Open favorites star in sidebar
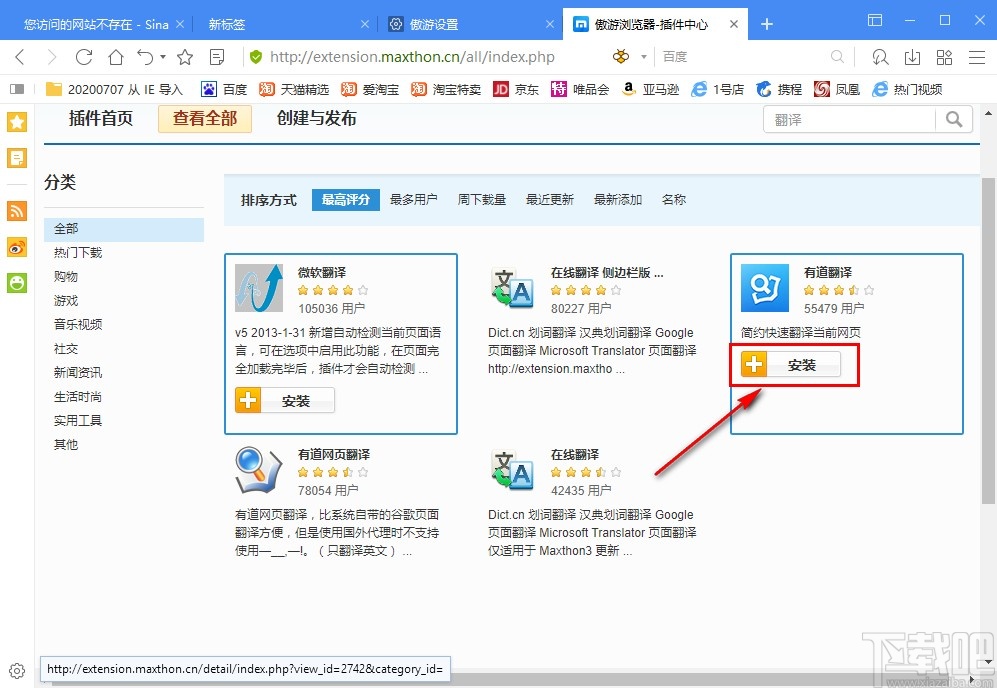 [x=17, y=121]
